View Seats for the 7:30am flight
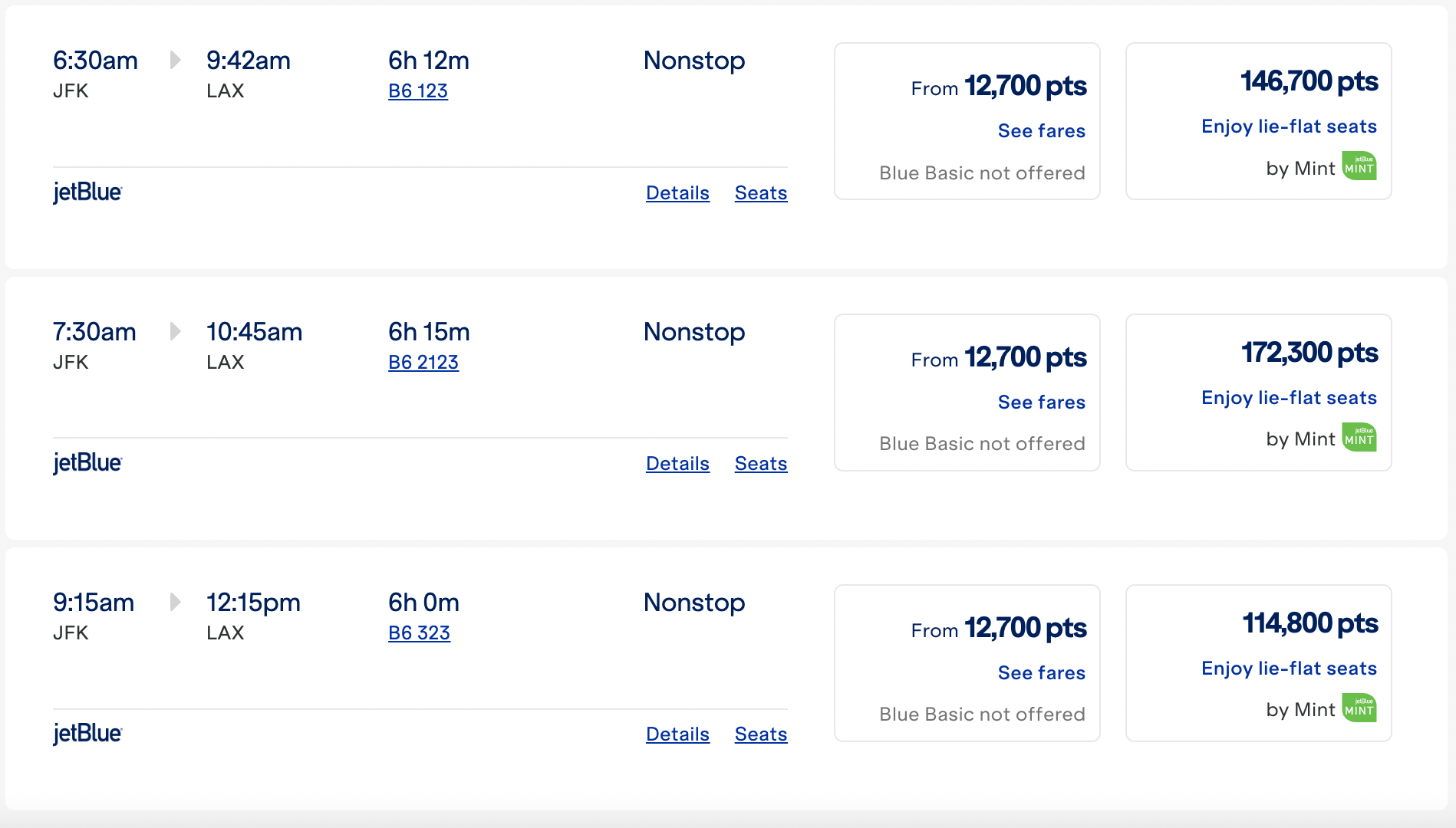Screen dimensions: 1456x828 point(761,464)
